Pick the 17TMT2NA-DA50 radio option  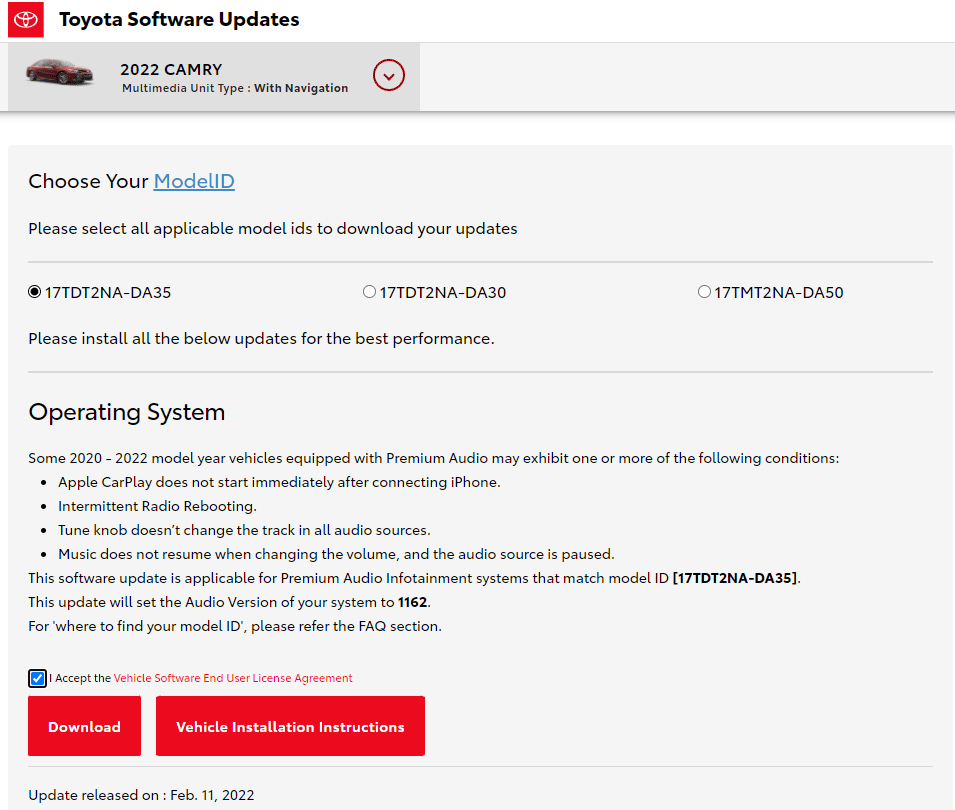(704, 292)
